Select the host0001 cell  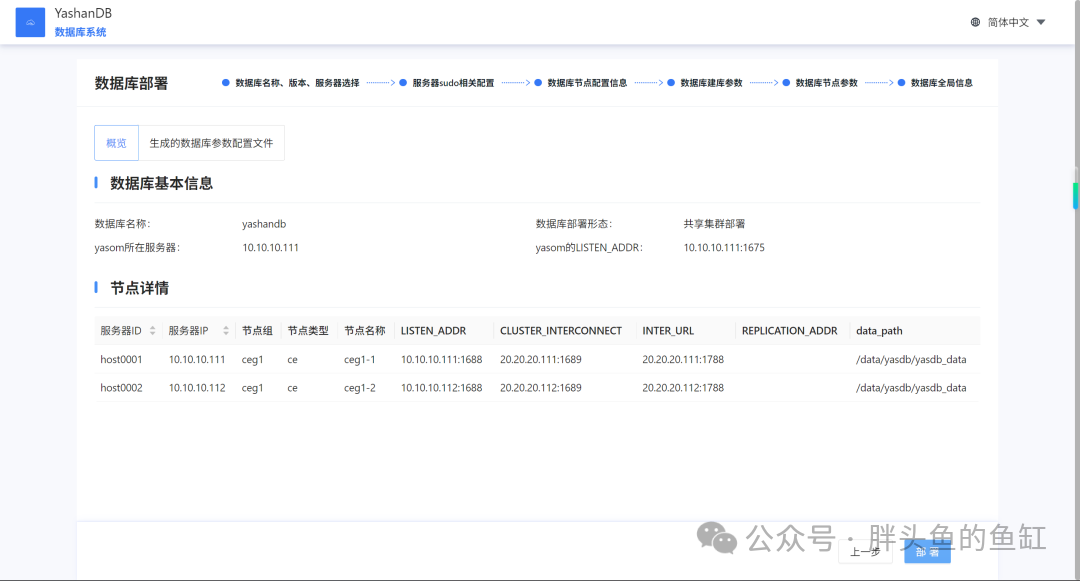(x=121, y=359)
